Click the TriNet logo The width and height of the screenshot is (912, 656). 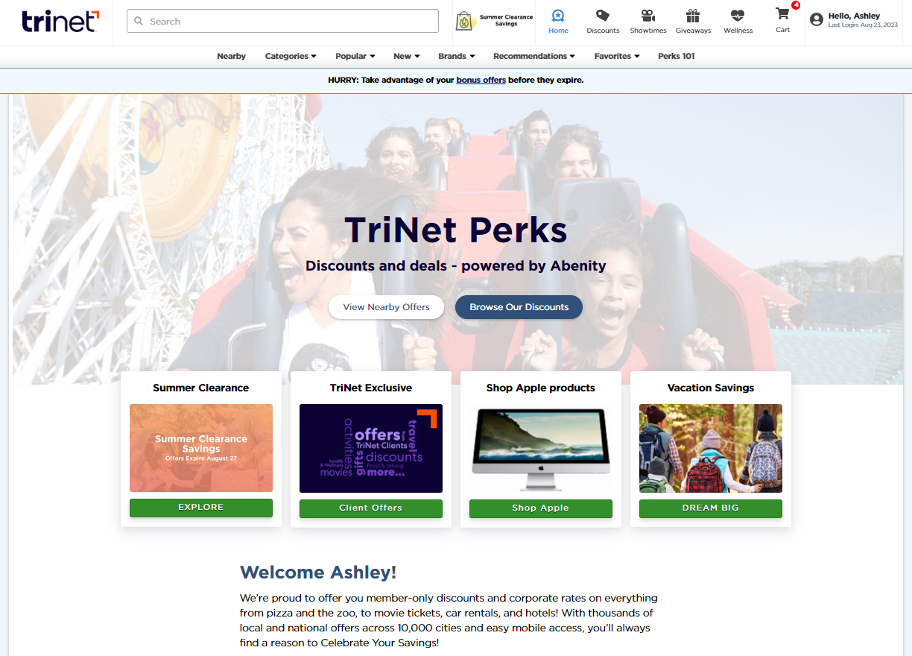coord(60,22)
